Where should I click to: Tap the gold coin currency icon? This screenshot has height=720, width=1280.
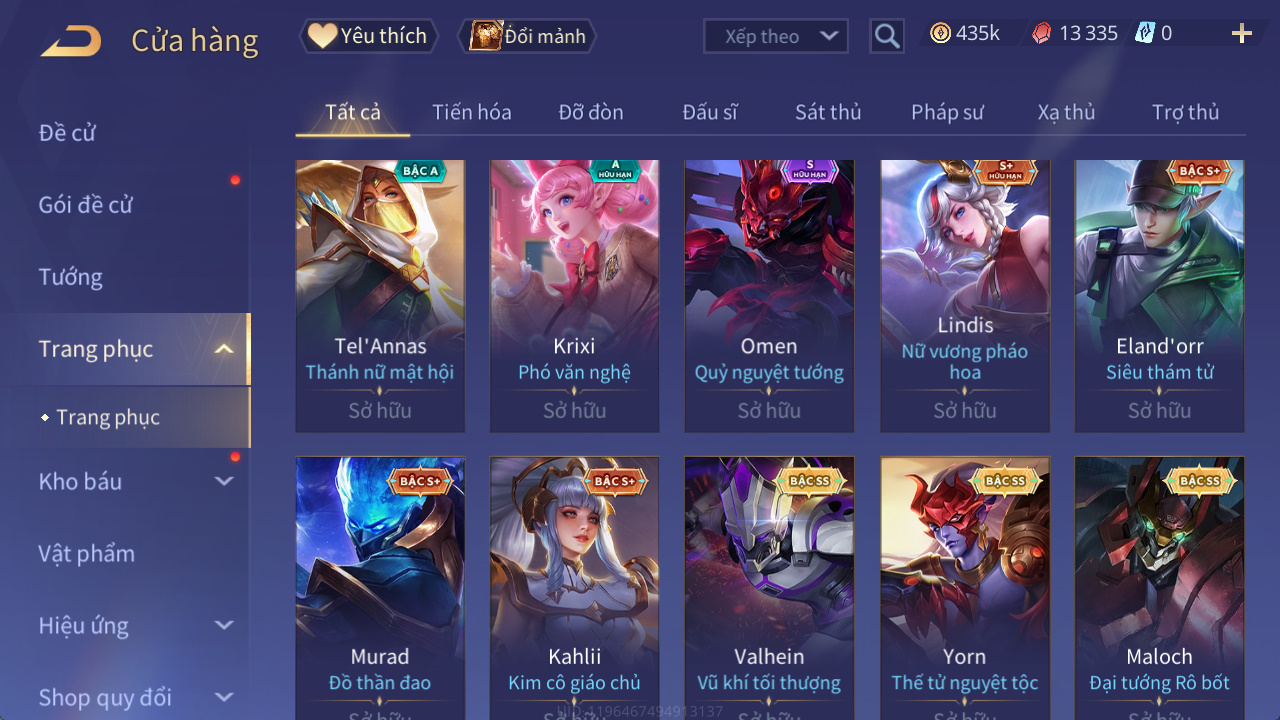coord(940,33)
